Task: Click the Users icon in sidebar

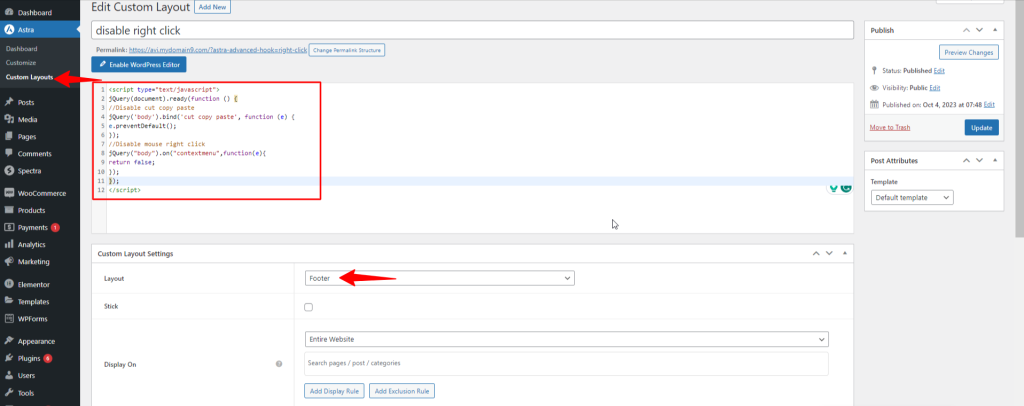Action: click(8, 375)
